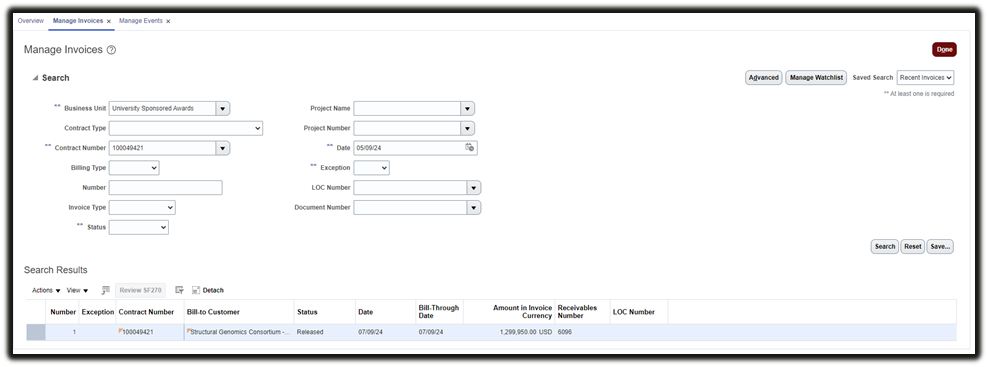Expand the Project Name dropdown arrow
Image resolution: width=988 pixels, height=367 pixels.
(467, 108)
